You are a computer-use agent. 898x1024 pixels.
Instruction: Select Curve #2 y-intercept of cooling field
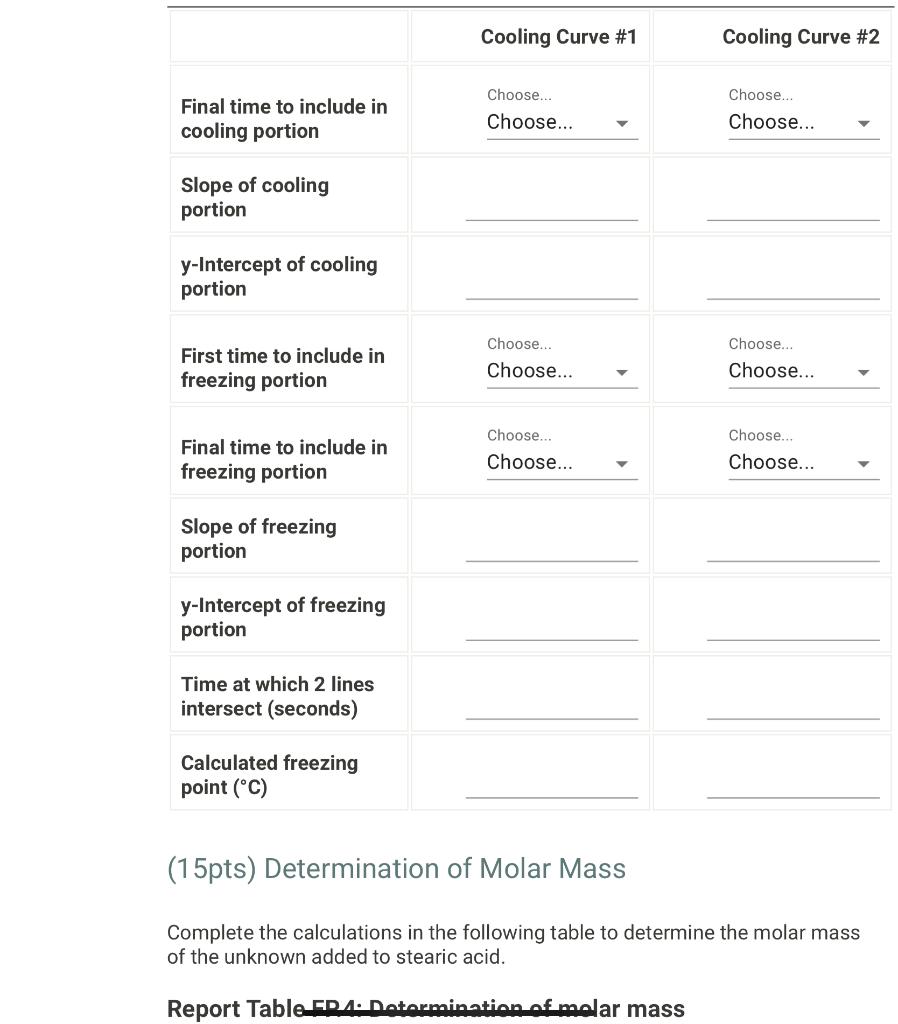pyautogui.click(x=793, y=285)
